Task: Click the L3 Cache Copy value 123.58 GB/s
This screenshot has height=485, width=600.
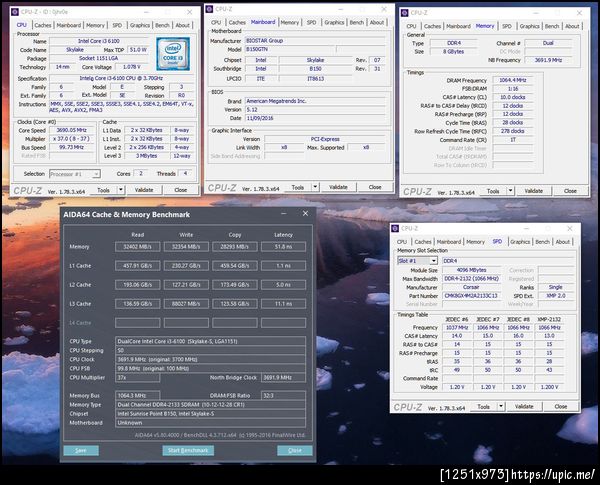Action: (235, 304)
